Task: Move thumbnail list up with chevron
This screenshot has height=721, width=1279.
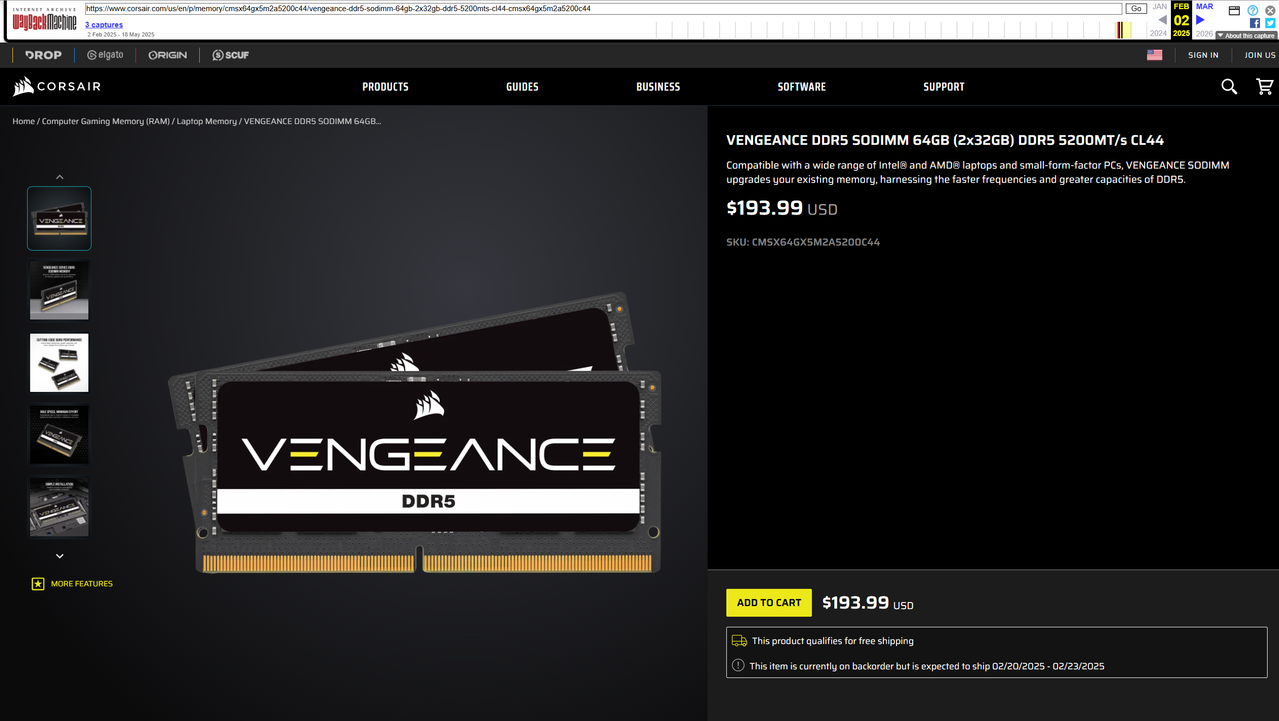Action: 59,177
